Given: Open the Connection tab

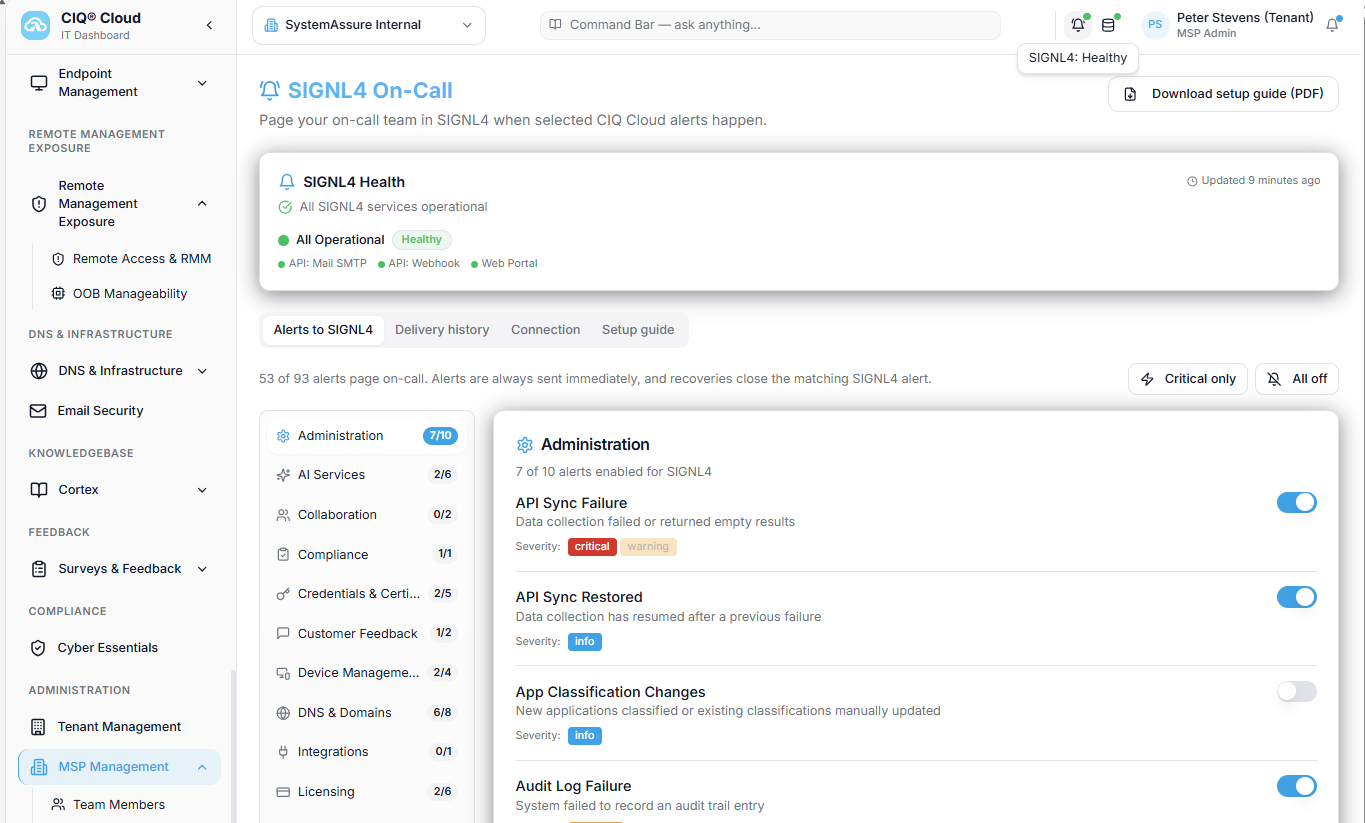Looking at the screenshot, I should 545,330.
